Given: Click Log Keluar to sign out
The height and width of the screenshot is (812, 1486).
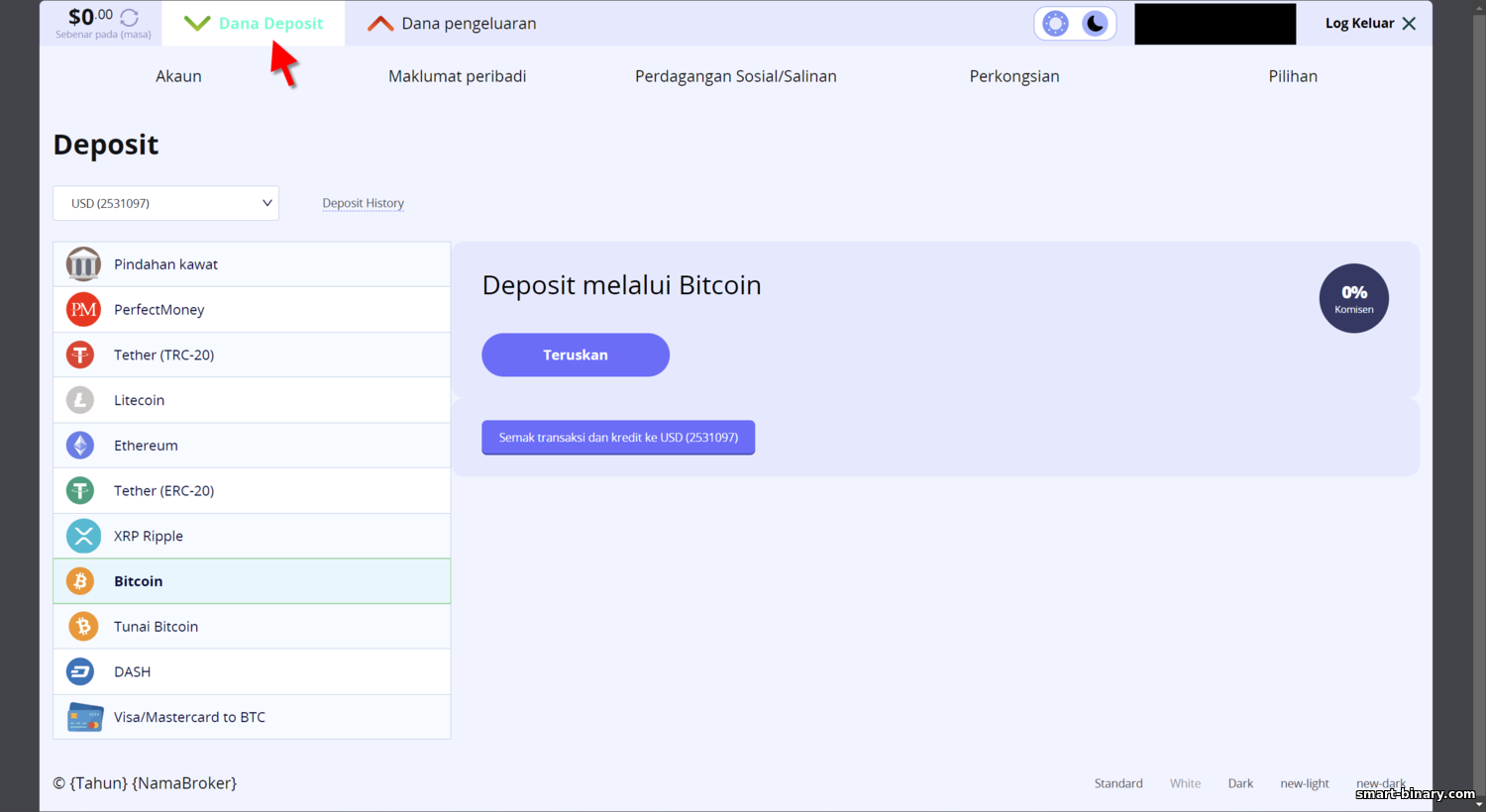Looking at the screenshot, I should 1359,23.
